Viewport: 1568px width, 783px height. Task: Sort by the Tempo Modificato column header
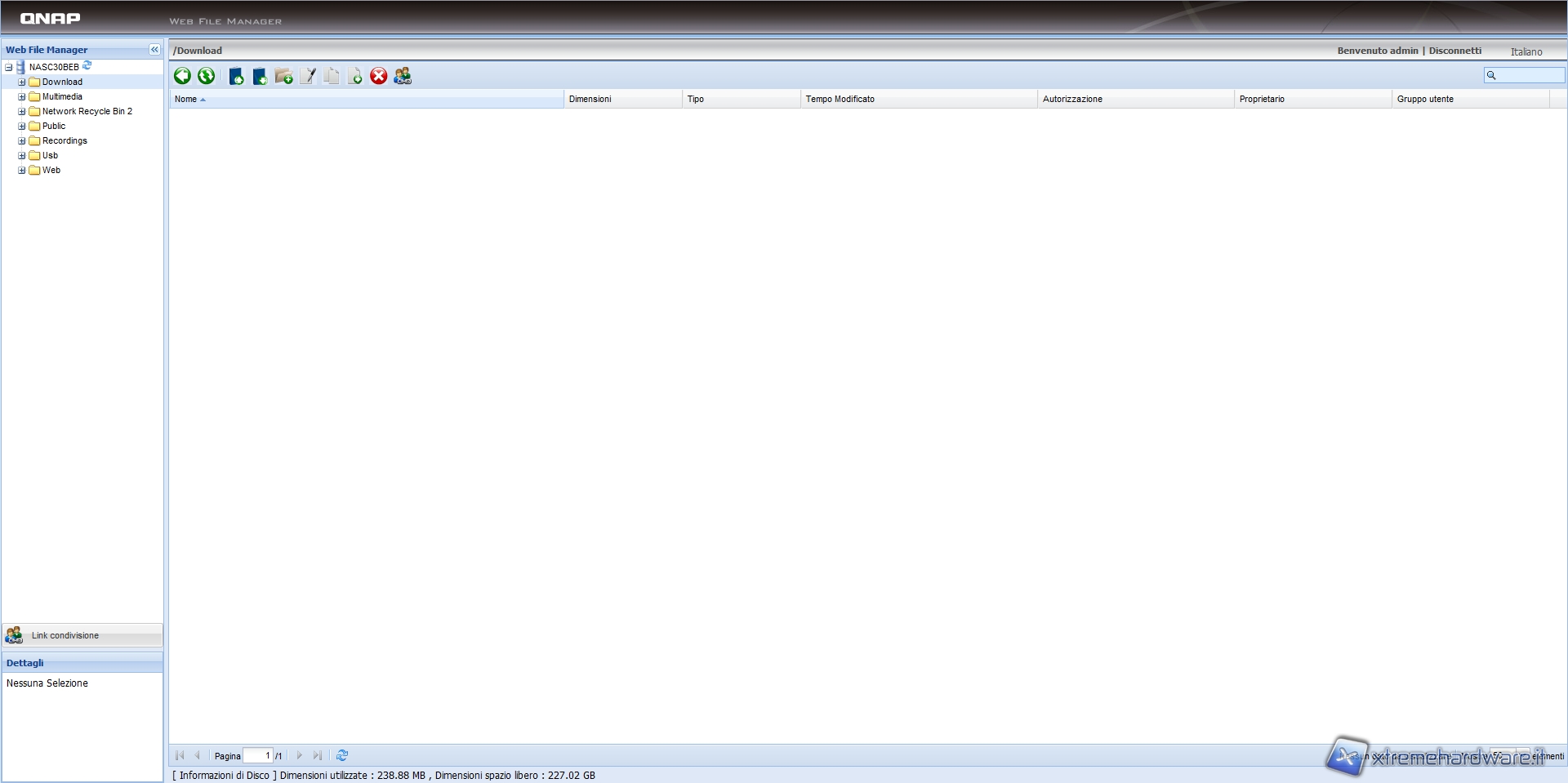tap(840, 100)
